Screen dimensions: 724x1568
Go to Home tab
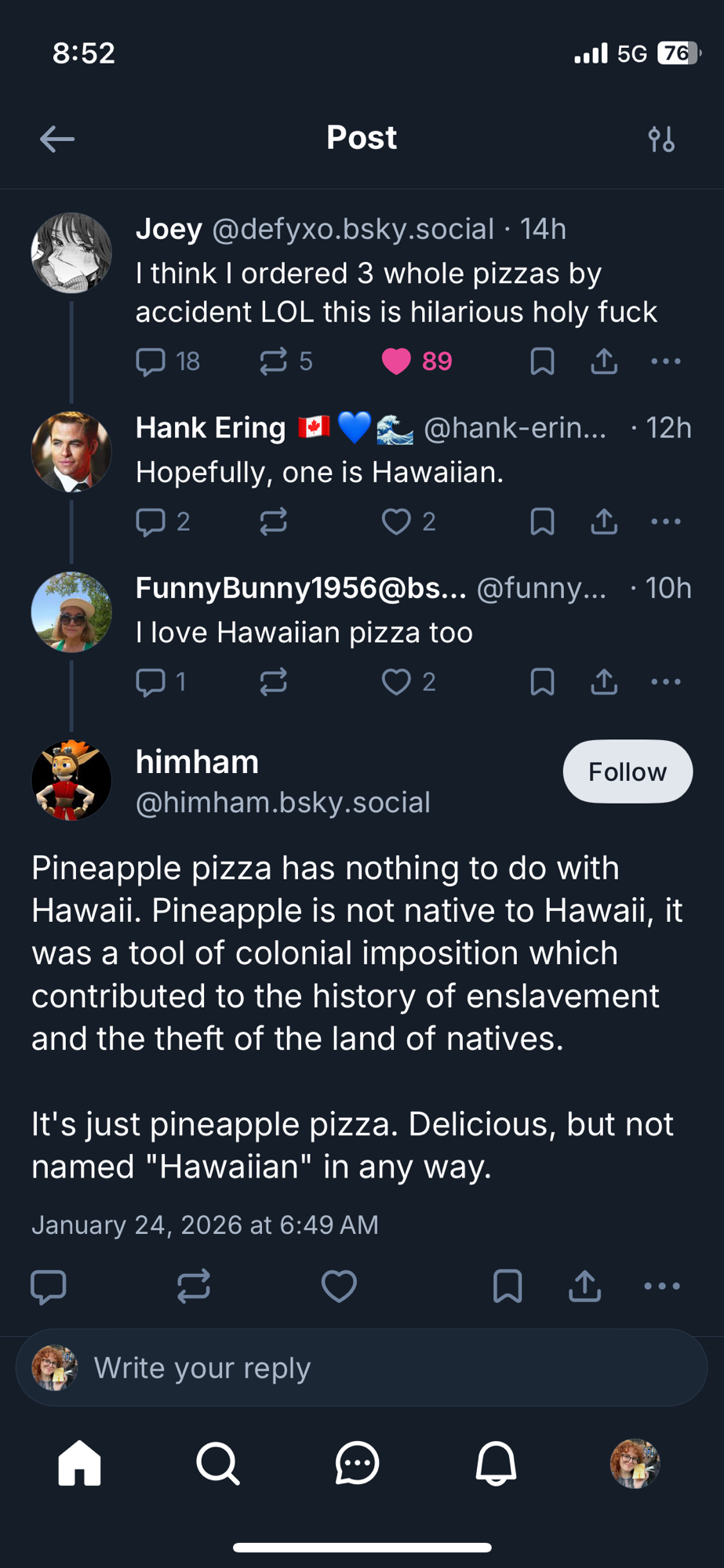80,1463
